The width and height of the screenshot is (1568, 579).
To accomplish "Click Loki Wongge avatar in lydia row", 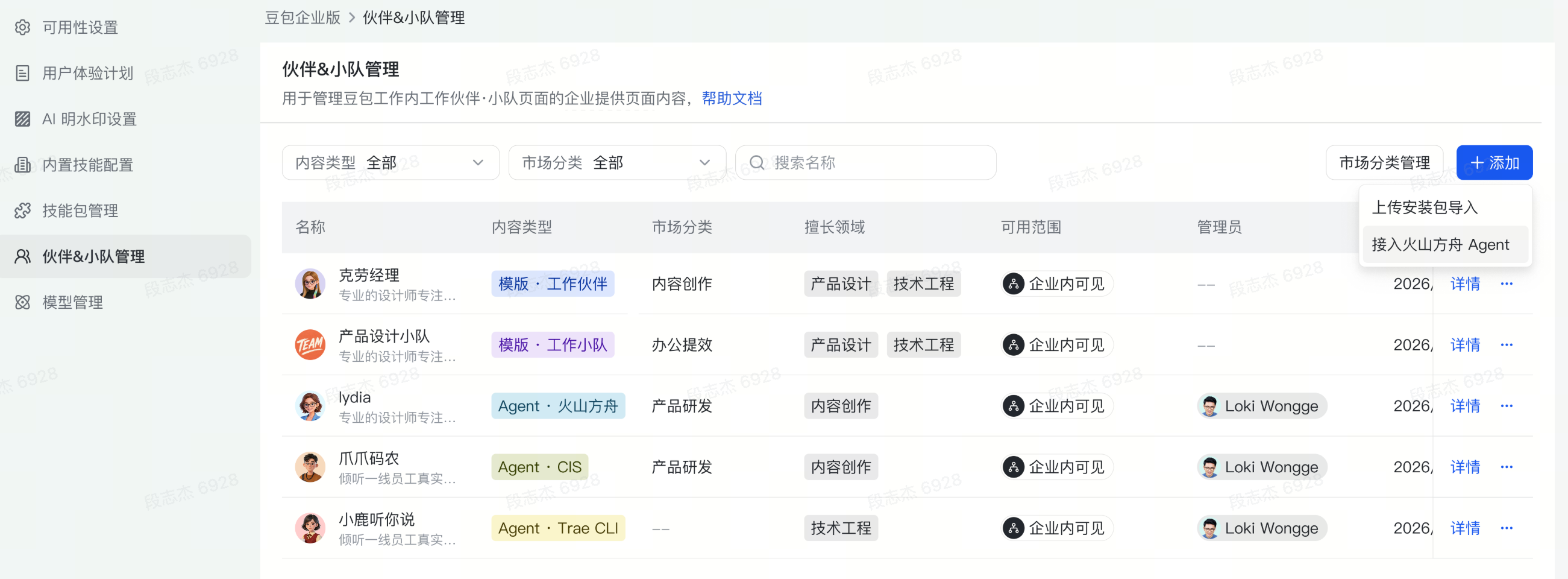I will (x=1209, y=406).
